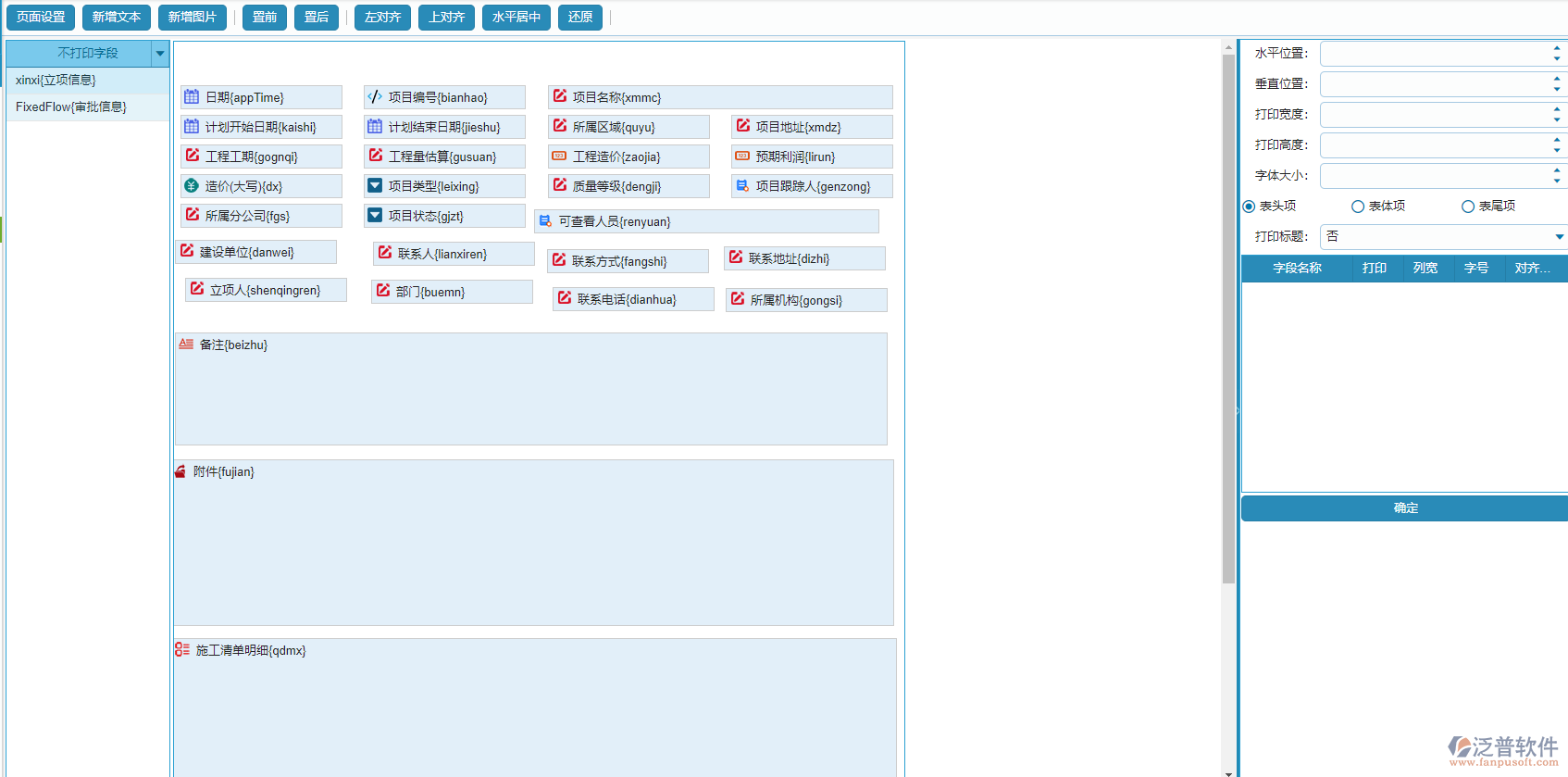Select xinxi{立项信息} in the field list
Screen dimensions: 1568x777
click(x=87, y=81)
